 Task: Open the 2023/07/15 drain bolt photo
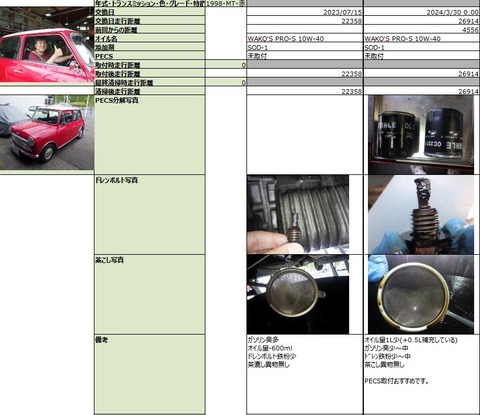coord(298,215)
